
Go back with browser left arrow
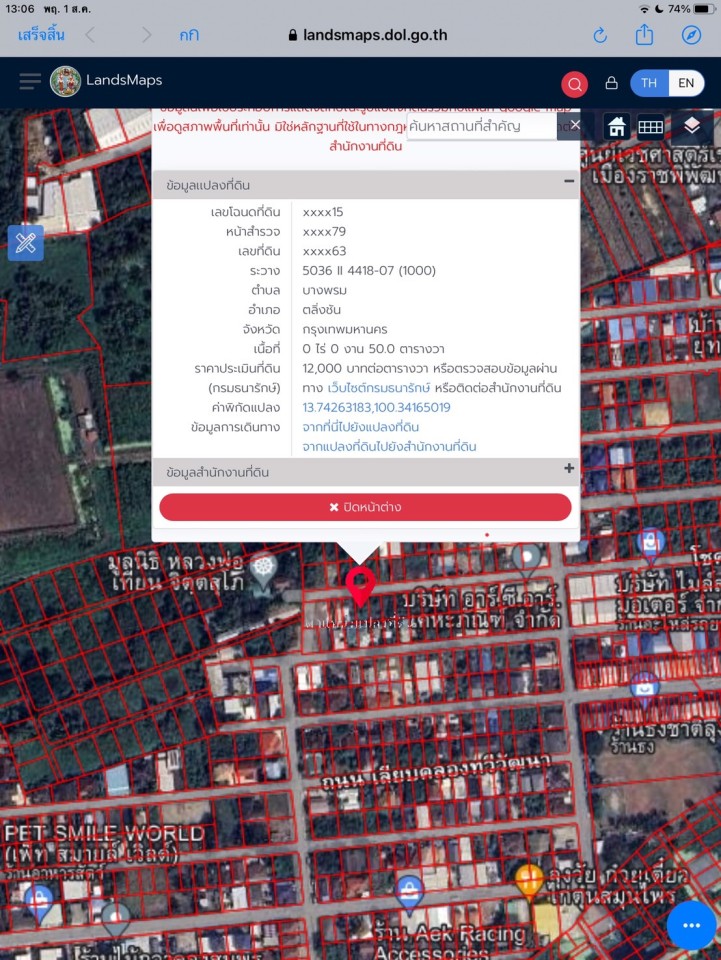point(90,35)
